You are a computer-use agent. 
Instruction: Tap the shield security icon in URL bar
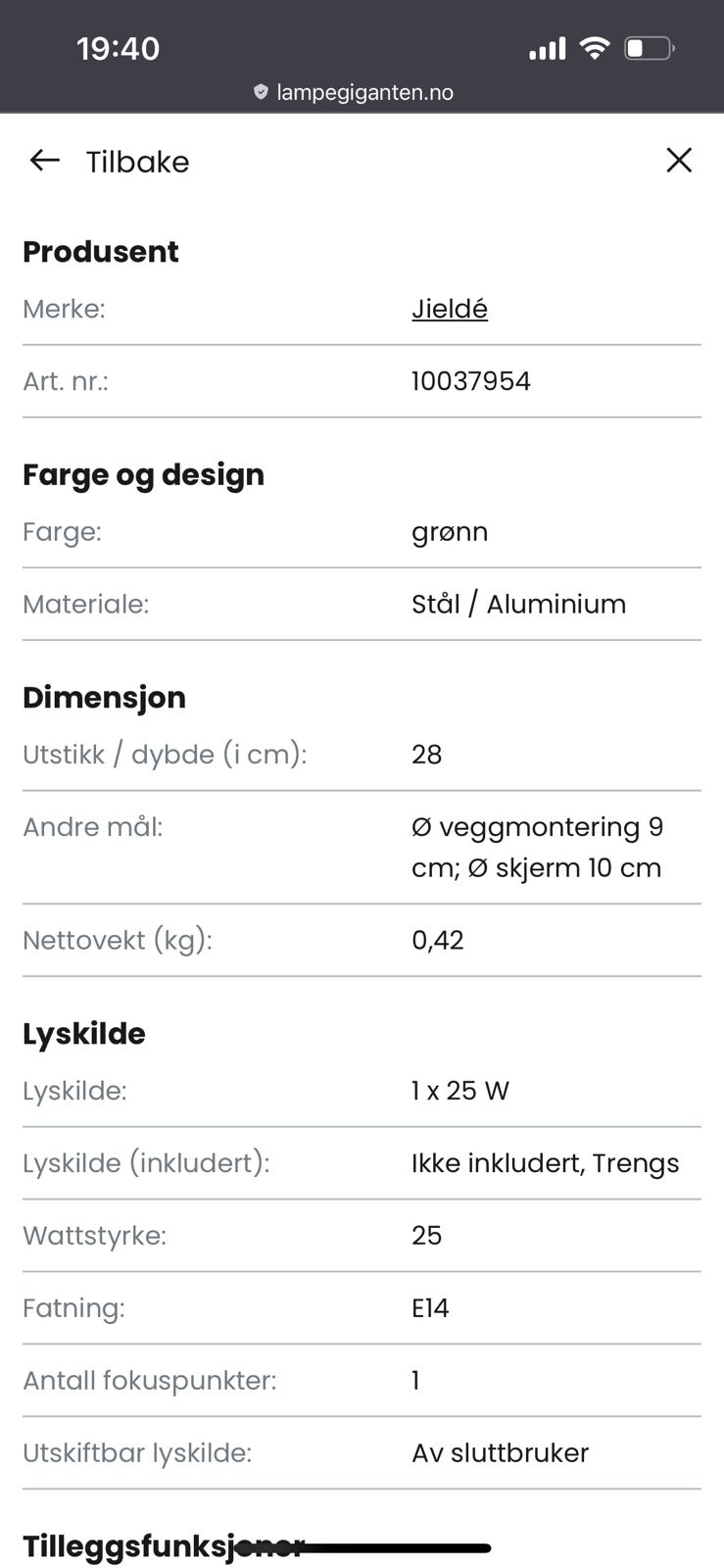261,92
